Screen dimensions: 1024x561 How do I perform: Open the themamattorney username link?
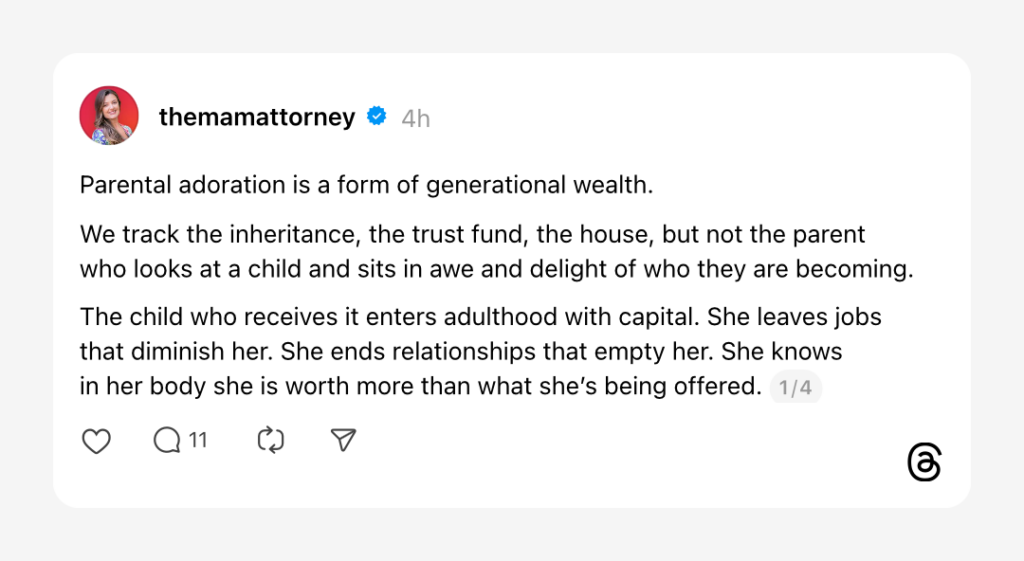257,118
